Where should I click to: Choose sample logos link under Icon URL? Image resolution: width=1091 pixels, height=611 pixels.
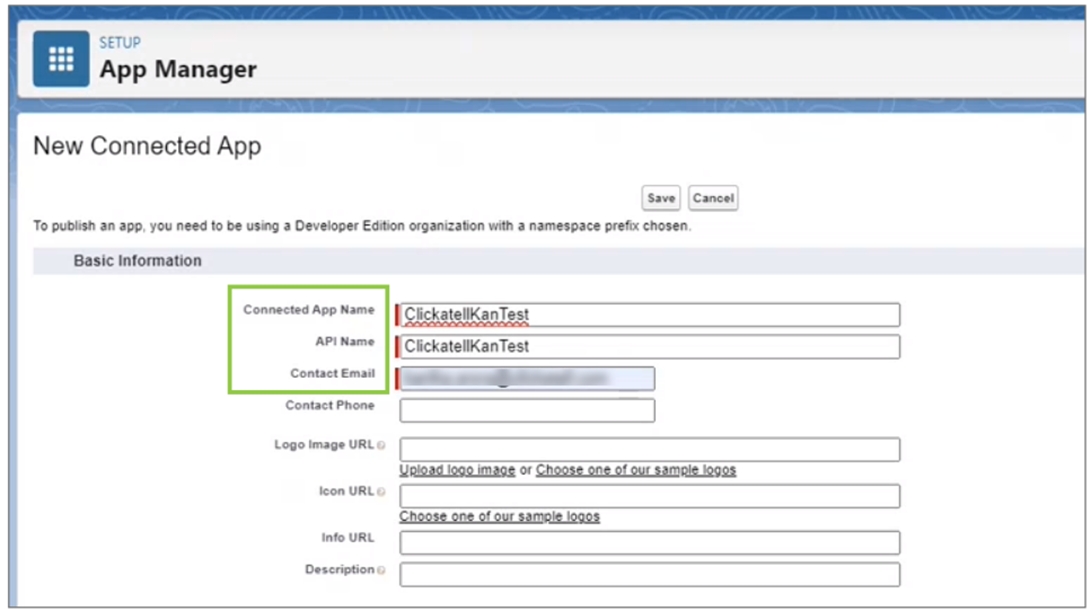click(499, 517)
